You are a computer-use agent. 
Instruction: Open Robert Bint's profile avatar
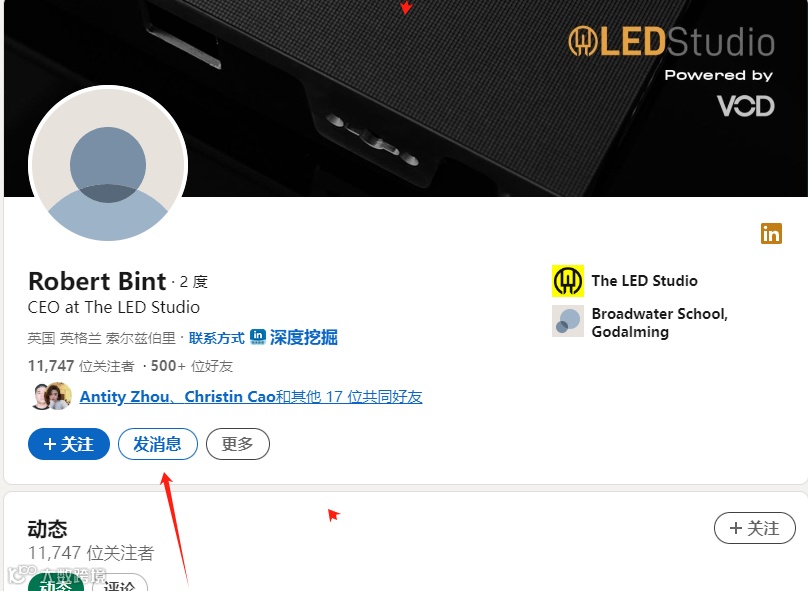click(x=108, y=164)
